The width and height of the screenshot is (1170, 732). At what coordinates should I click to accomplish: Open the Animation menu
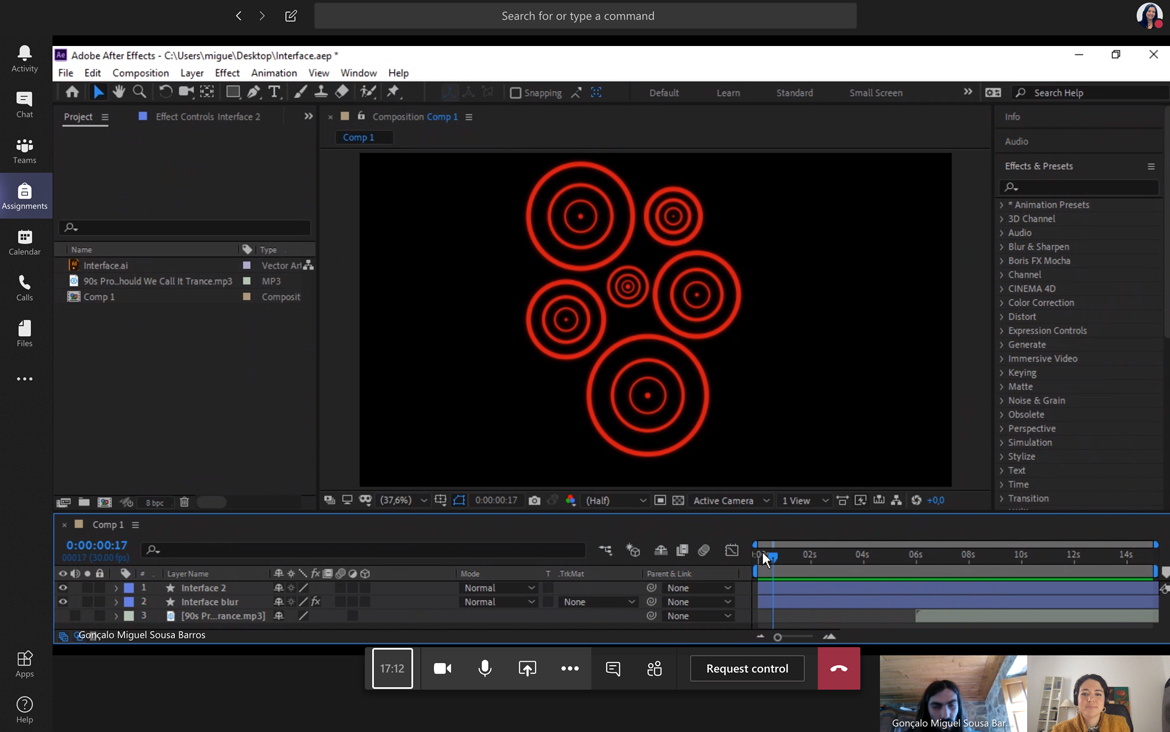click(273, 73)
